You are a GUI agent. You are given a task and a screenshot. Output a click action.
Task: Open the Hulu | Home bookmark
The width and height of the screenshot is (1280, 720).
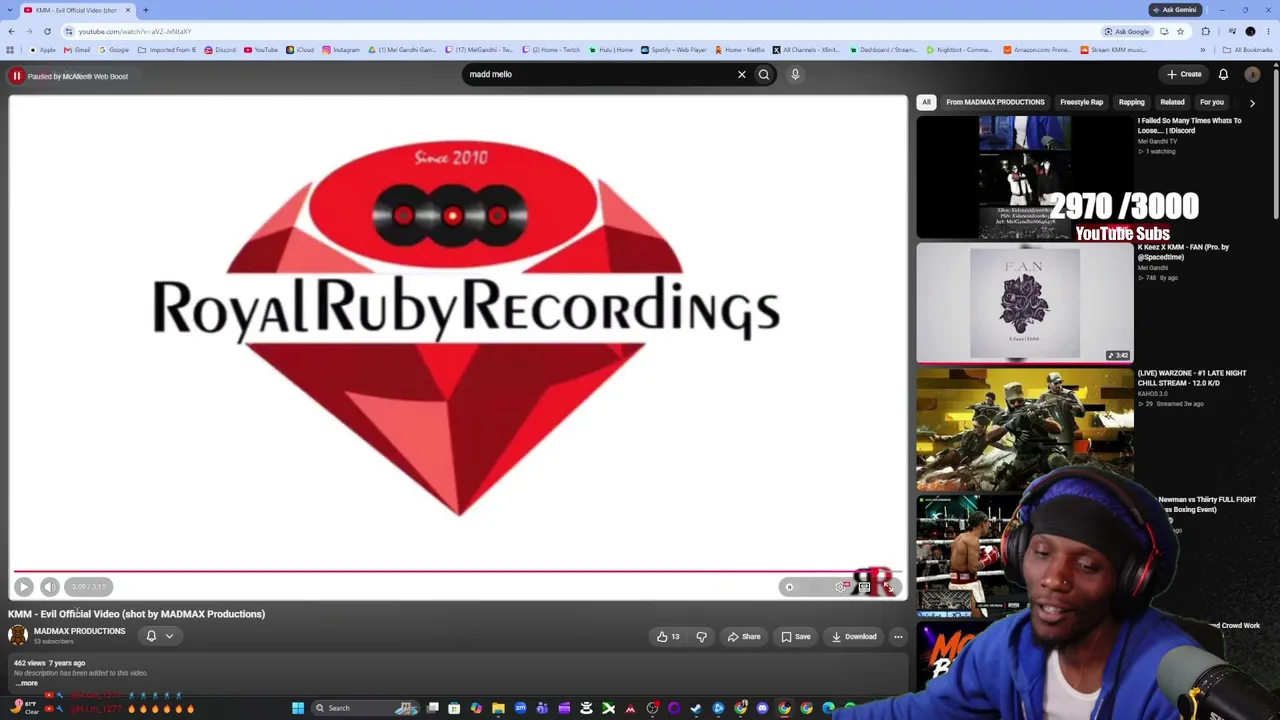tap(610, 50)
